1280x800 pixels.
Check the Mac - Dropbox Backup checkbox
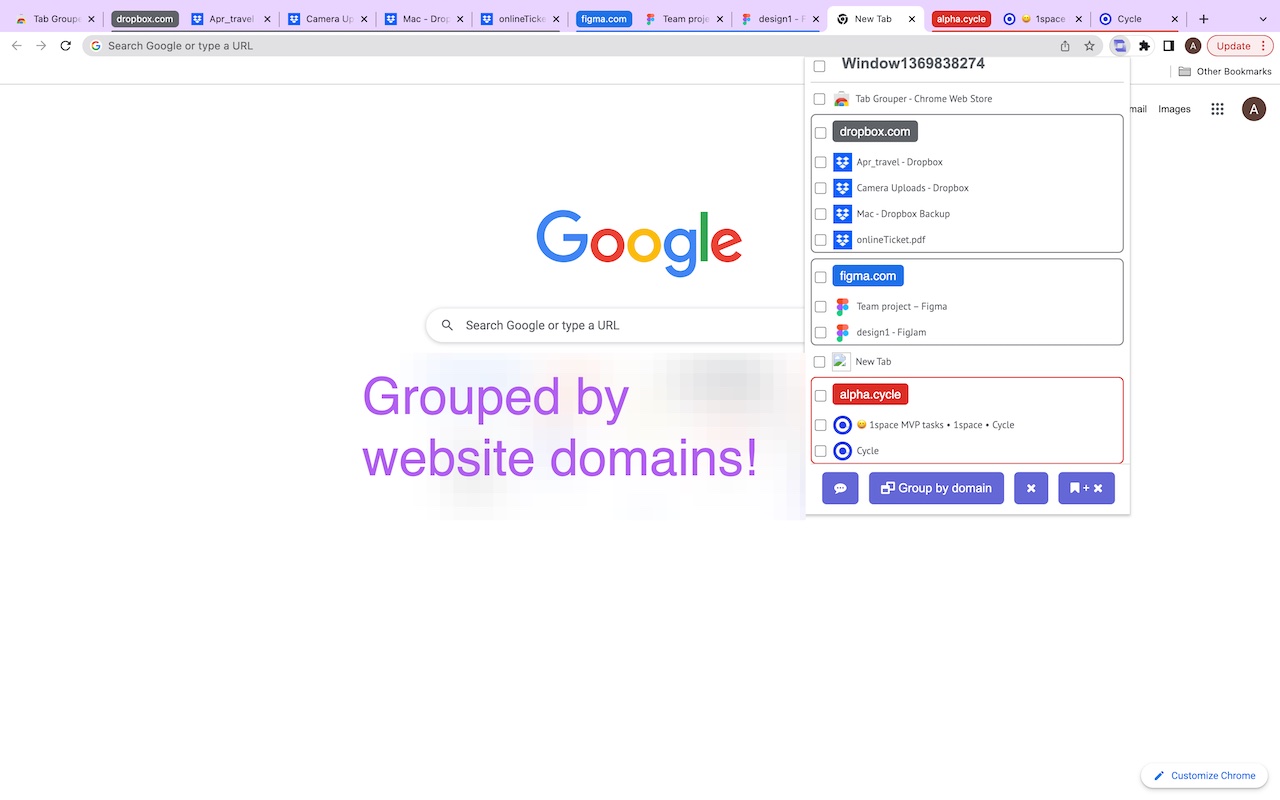click(820, 214)
